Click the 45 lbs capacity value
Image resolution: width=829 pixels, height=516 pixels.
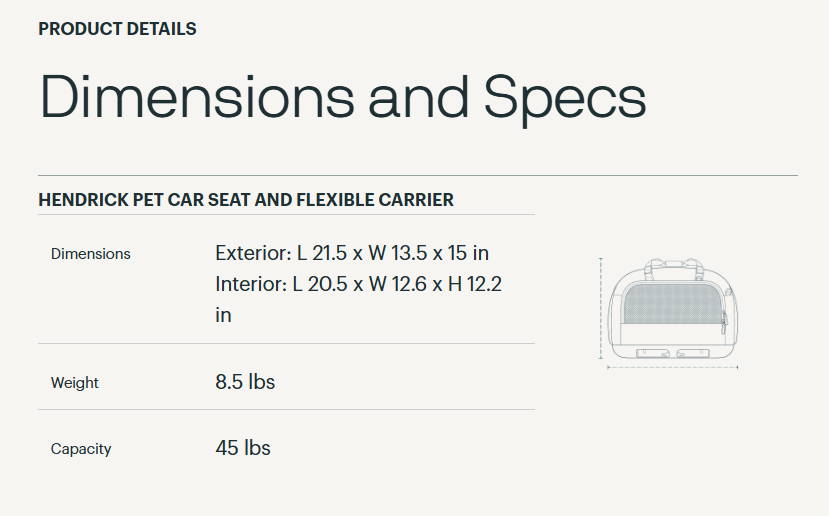(243, 448)
